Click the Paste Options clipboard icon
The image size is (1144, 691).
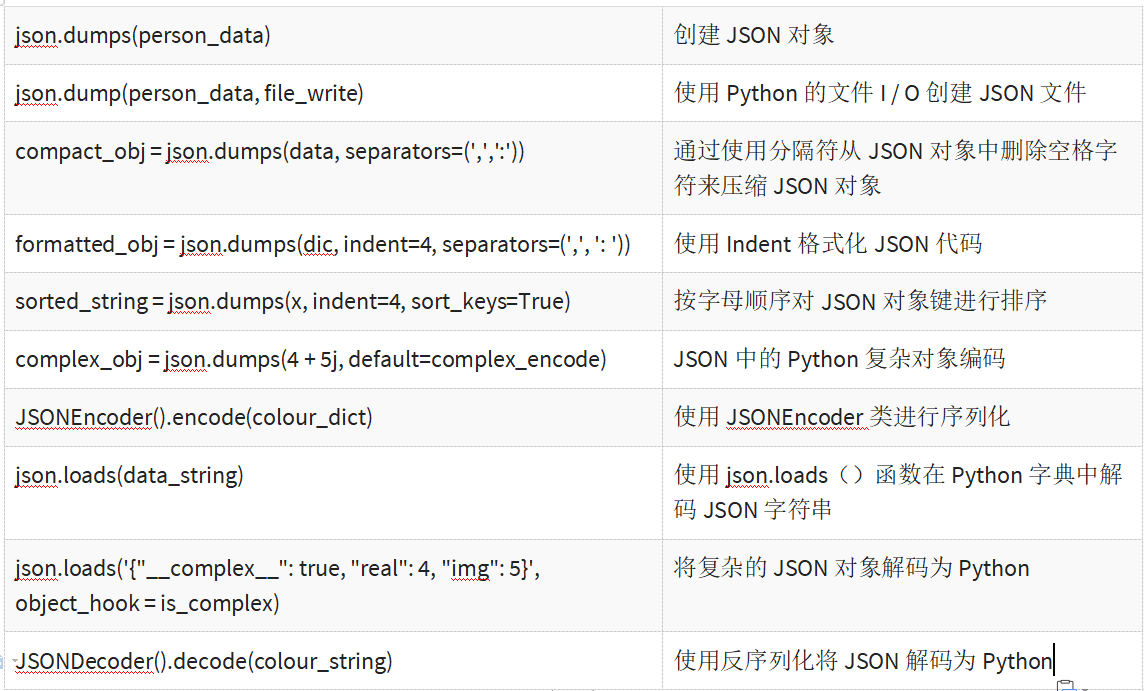tap(1067, 685)
